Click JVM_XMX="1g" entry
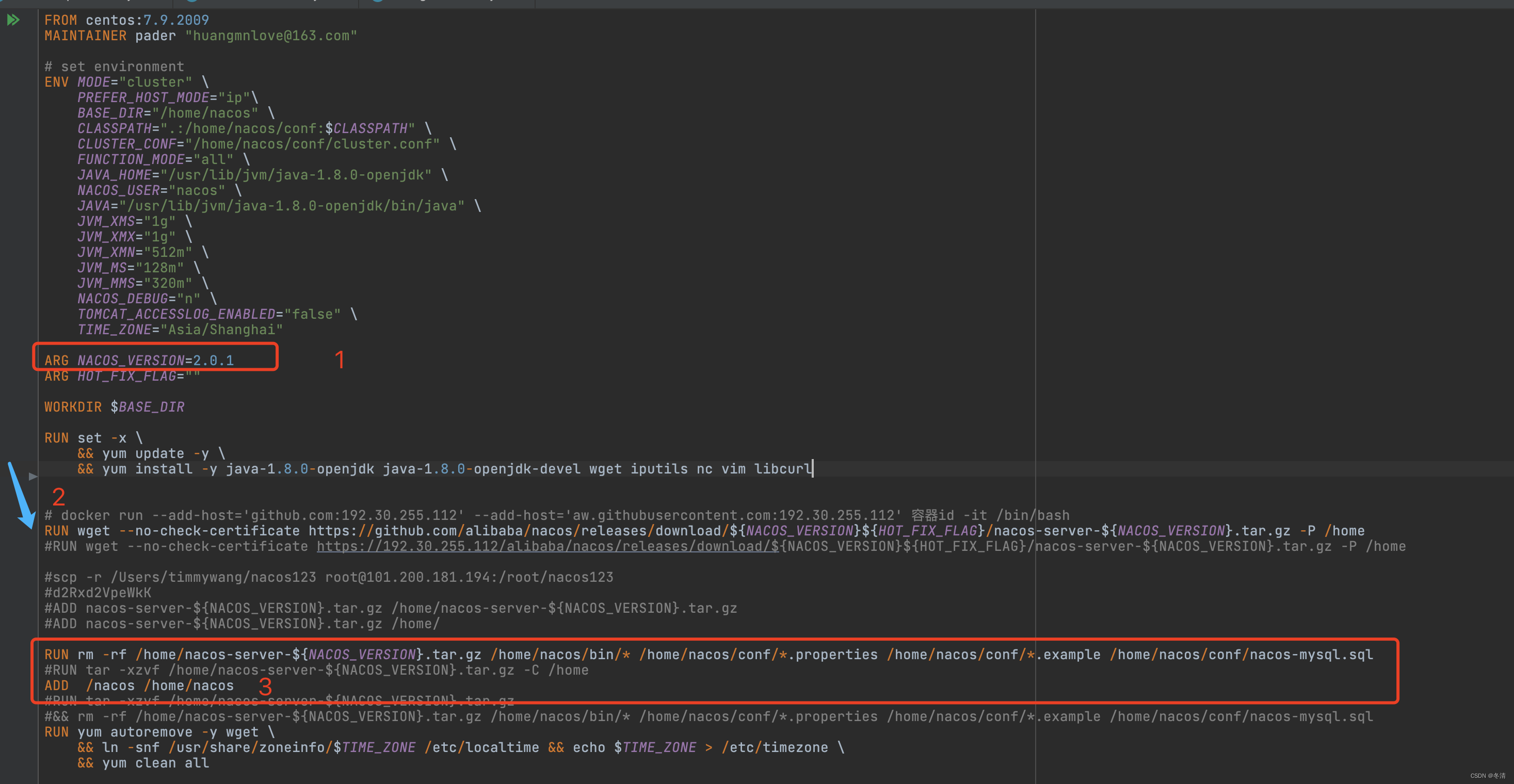 (135, 237)
